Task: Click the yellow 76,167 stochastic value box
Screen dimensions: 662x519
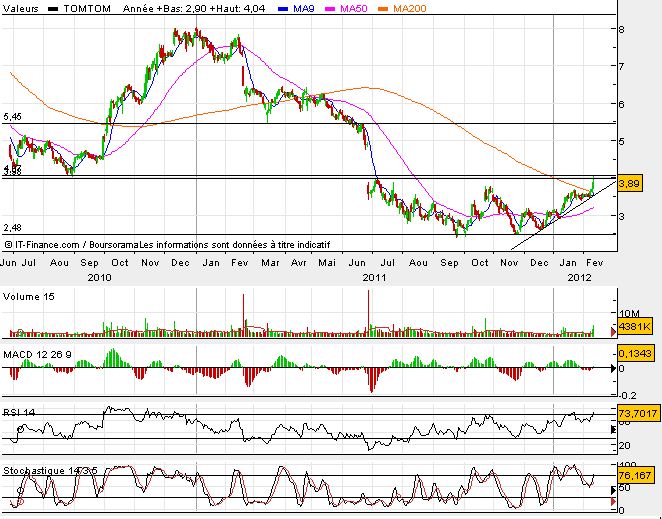Action: point(637,475)
